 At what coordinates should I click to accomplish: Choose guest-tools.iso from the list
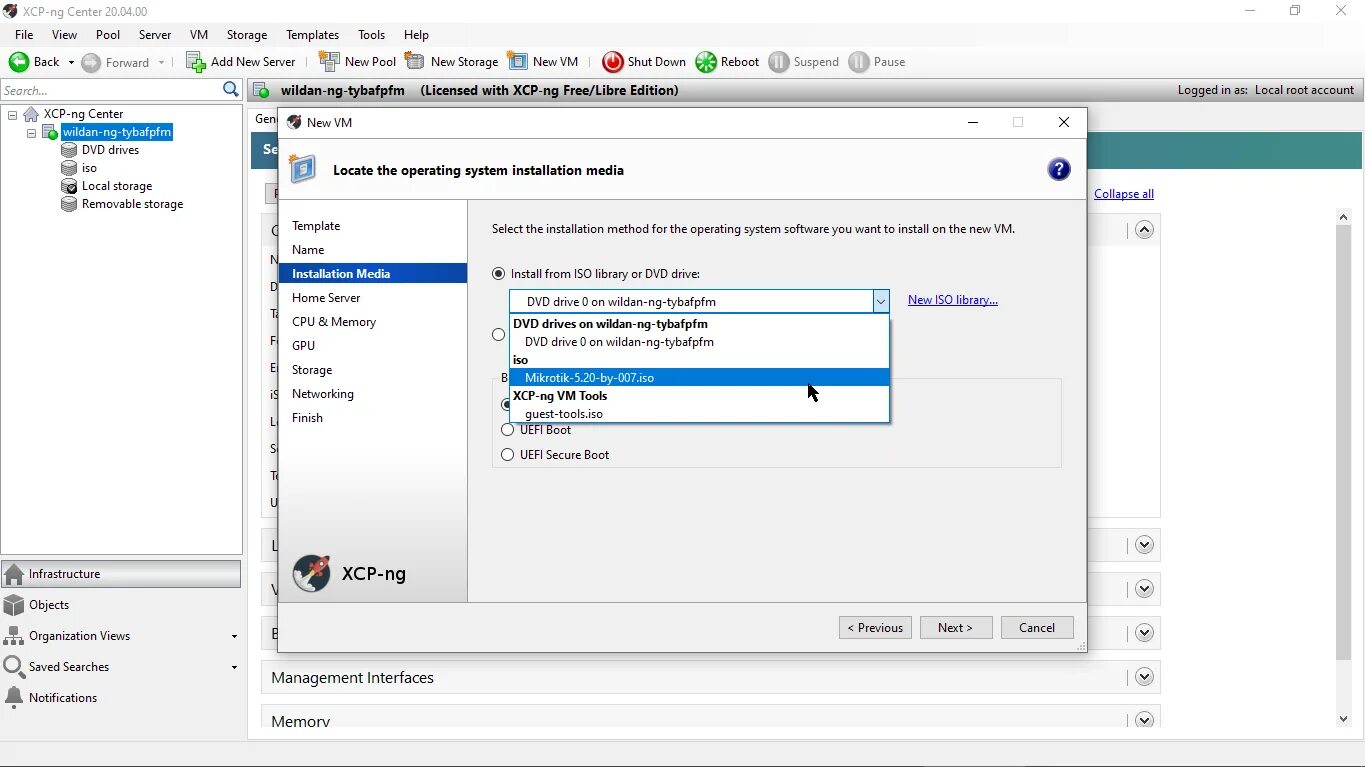point(699,414)
